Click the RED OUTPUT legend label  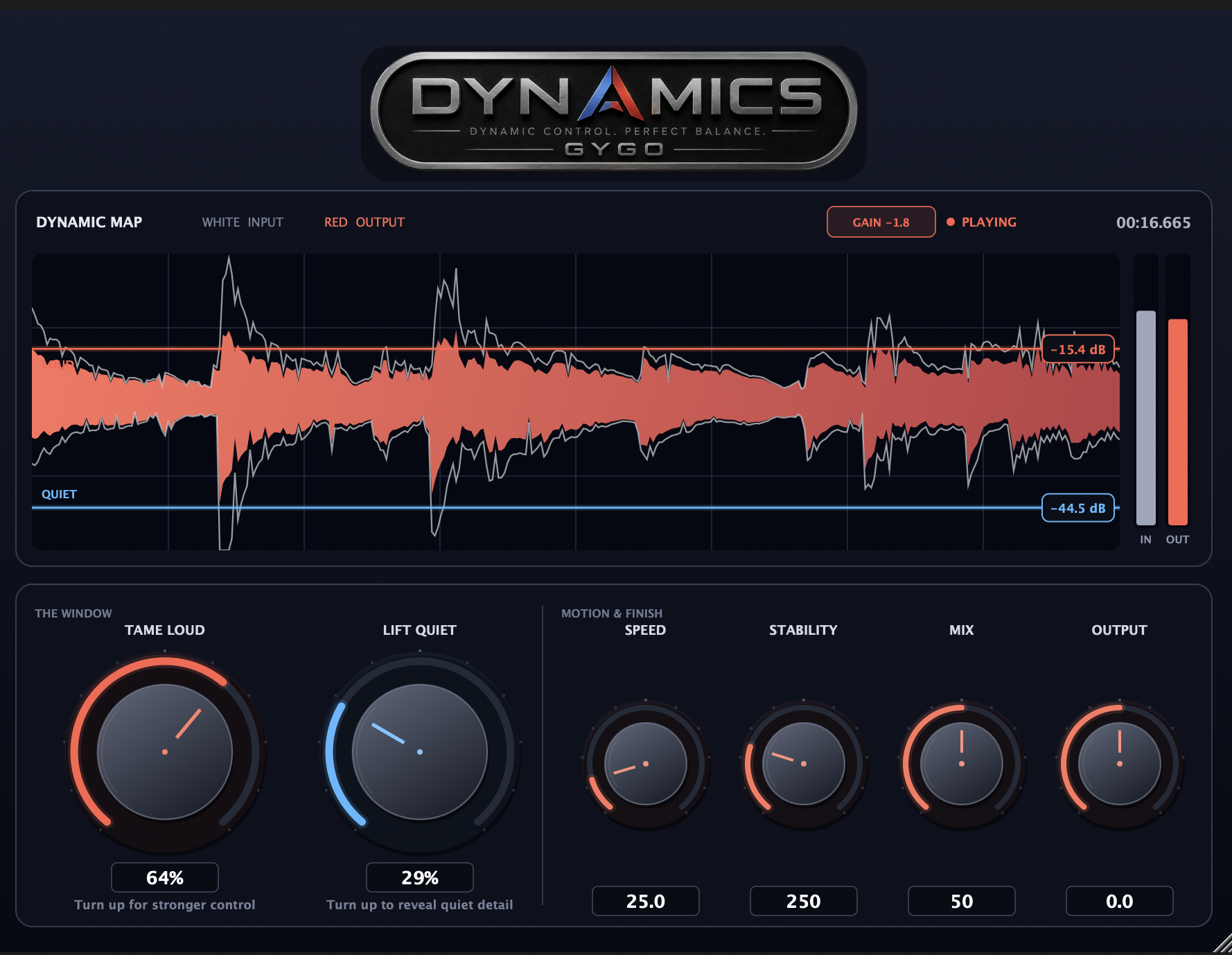[364, 222]
